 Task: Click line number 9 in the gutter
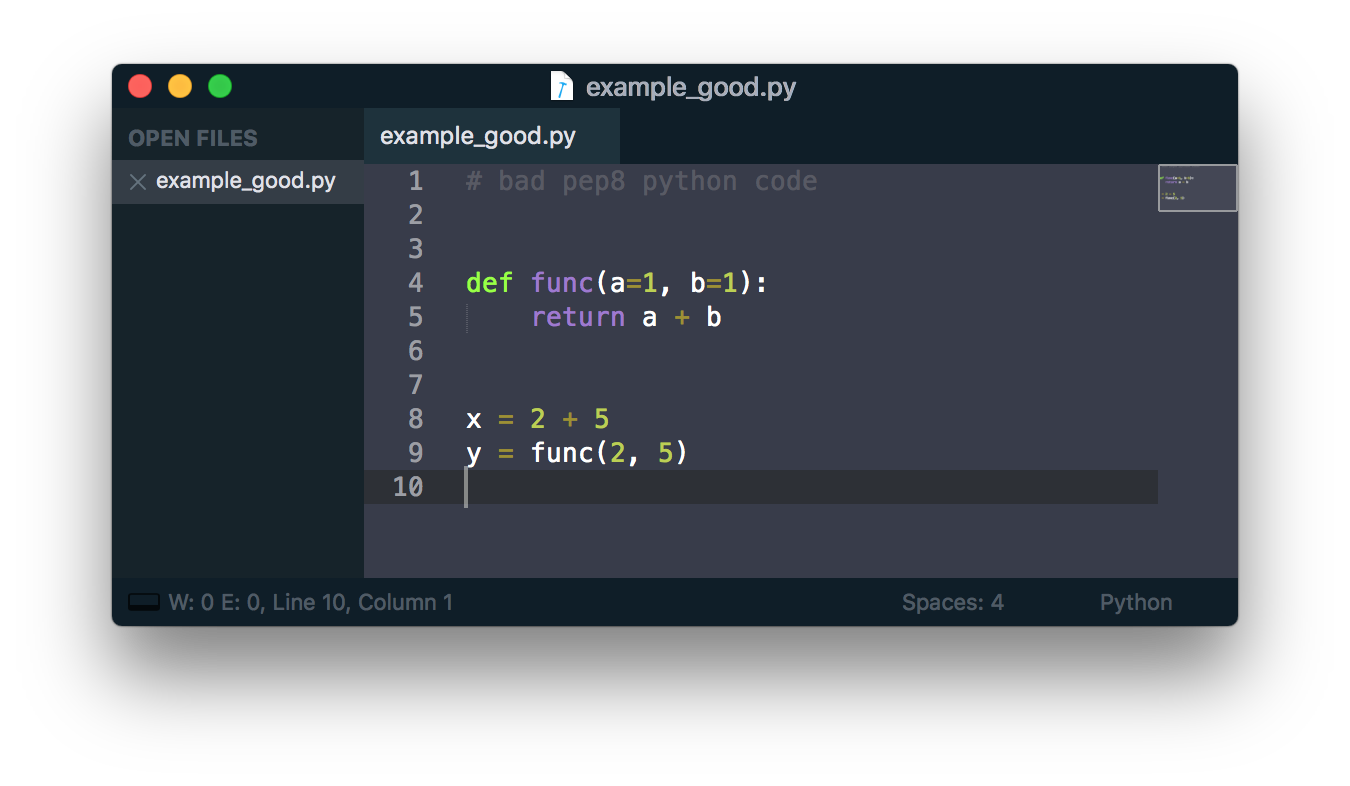click(416, 453)
